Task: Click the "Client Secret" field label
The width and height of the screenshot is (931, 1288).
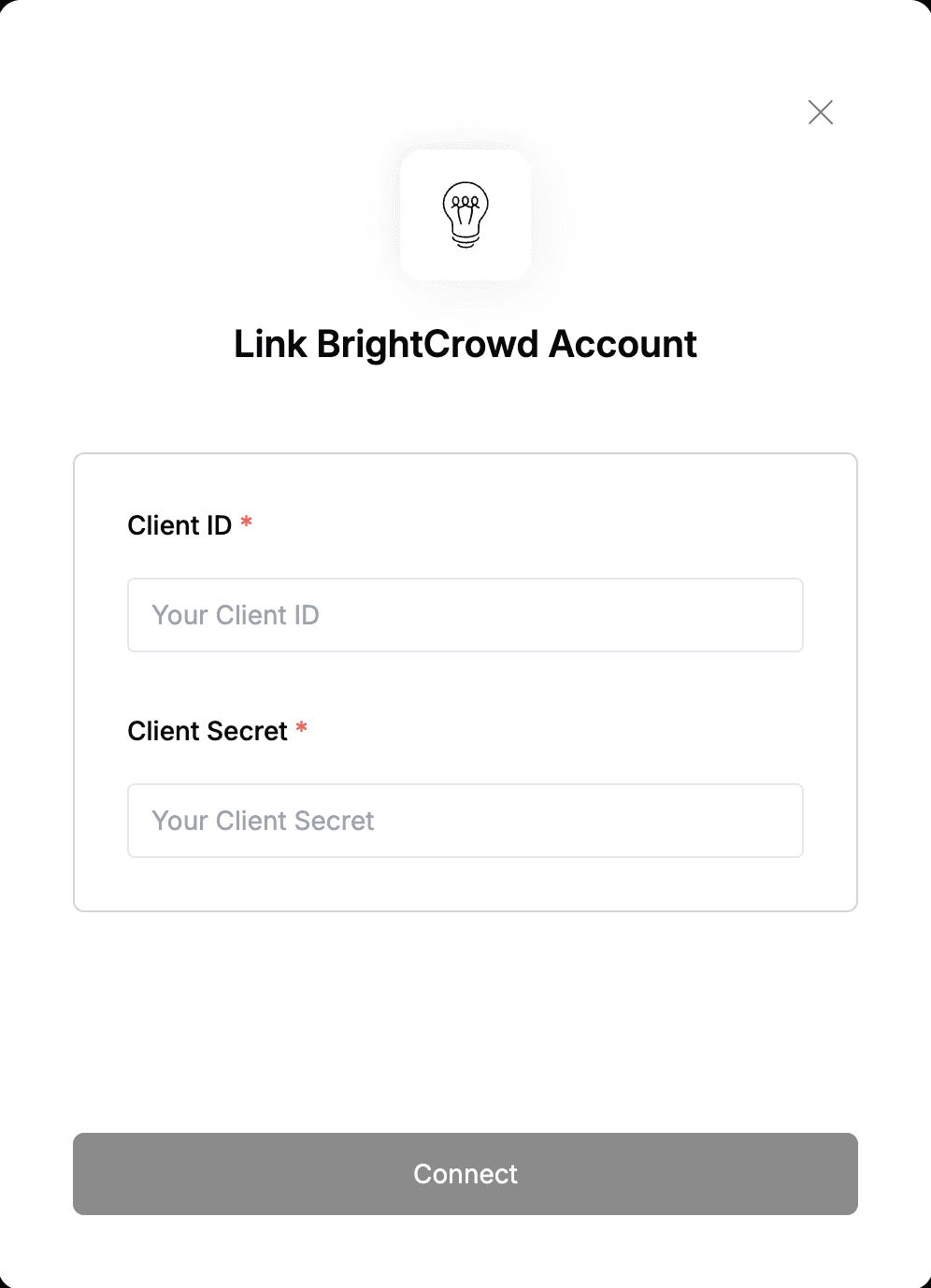Action: click(208, 731)
